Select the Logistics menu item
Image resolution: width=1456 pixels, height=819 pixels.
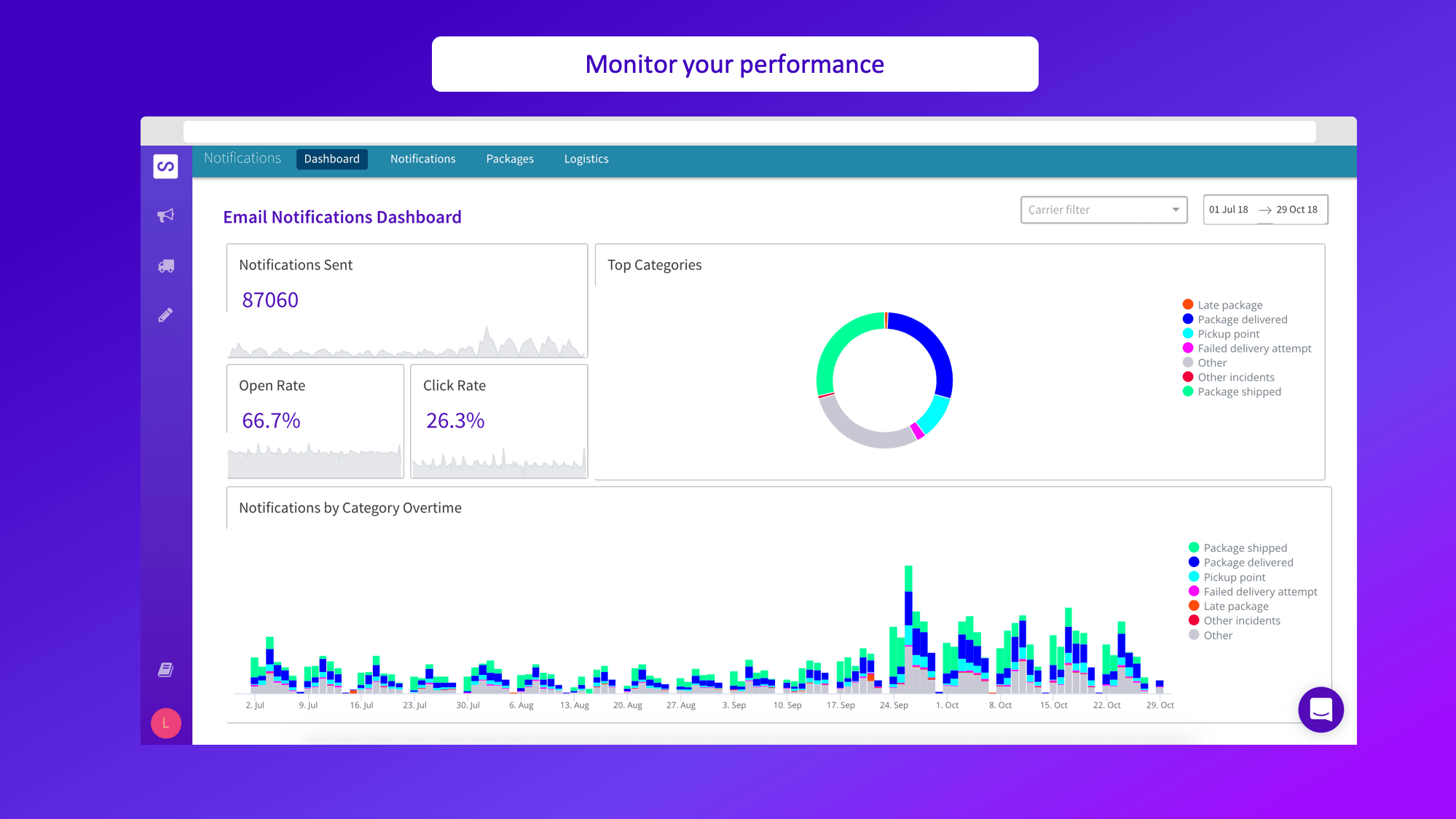point(586,158)
